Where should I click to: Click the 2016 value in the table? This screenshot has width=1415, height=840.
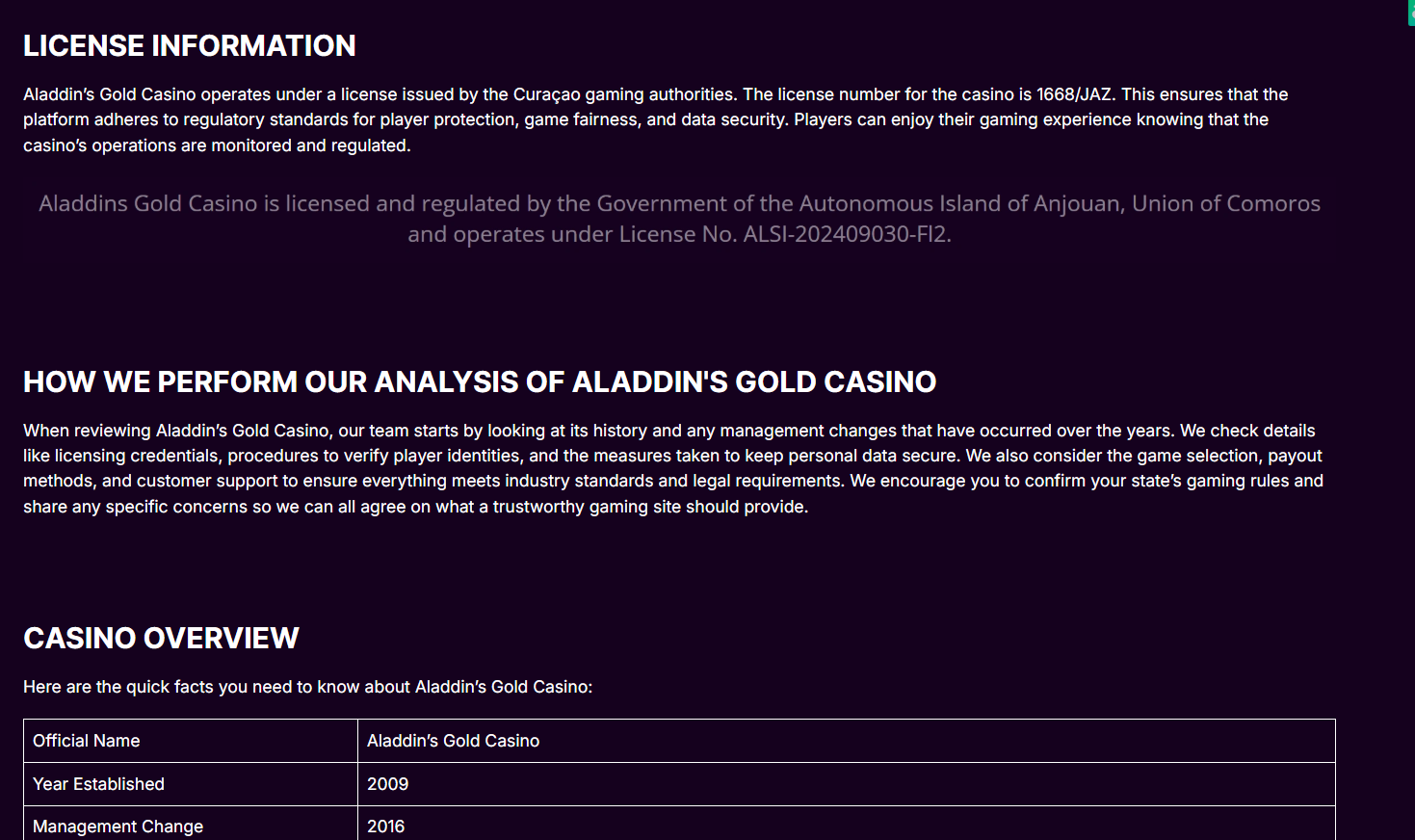pyautogui.click(x=385, y=827)
